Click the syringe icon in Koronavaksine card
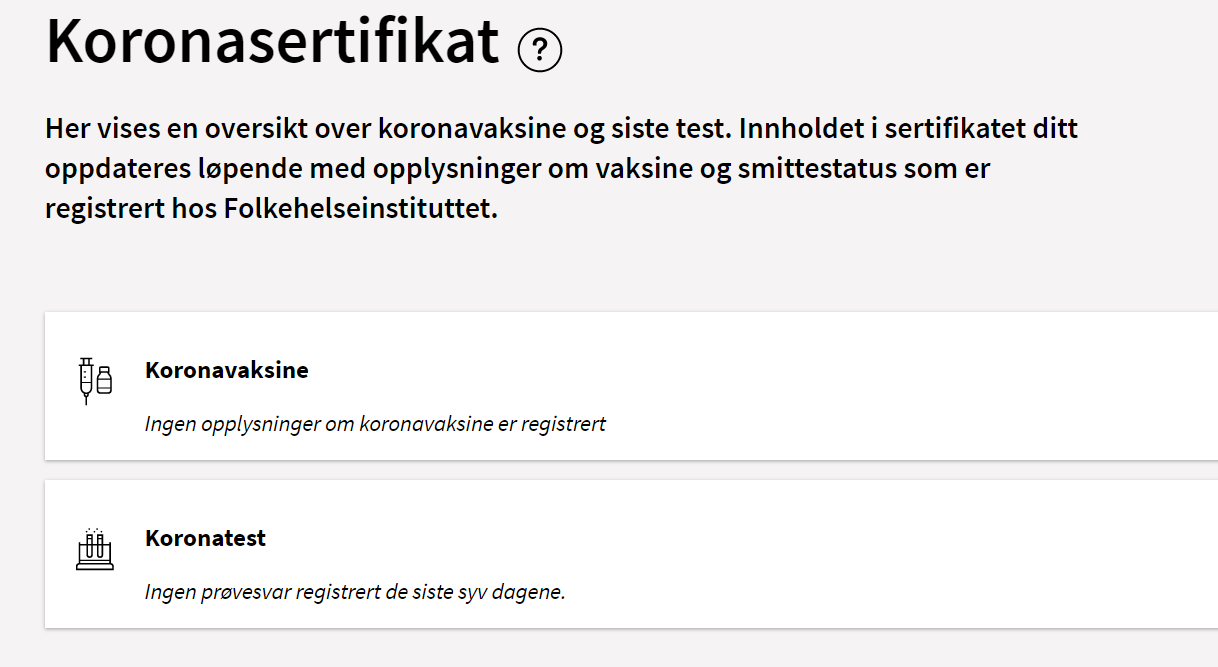The height and width of the screenshot is (667, 1218). point(86,380)
